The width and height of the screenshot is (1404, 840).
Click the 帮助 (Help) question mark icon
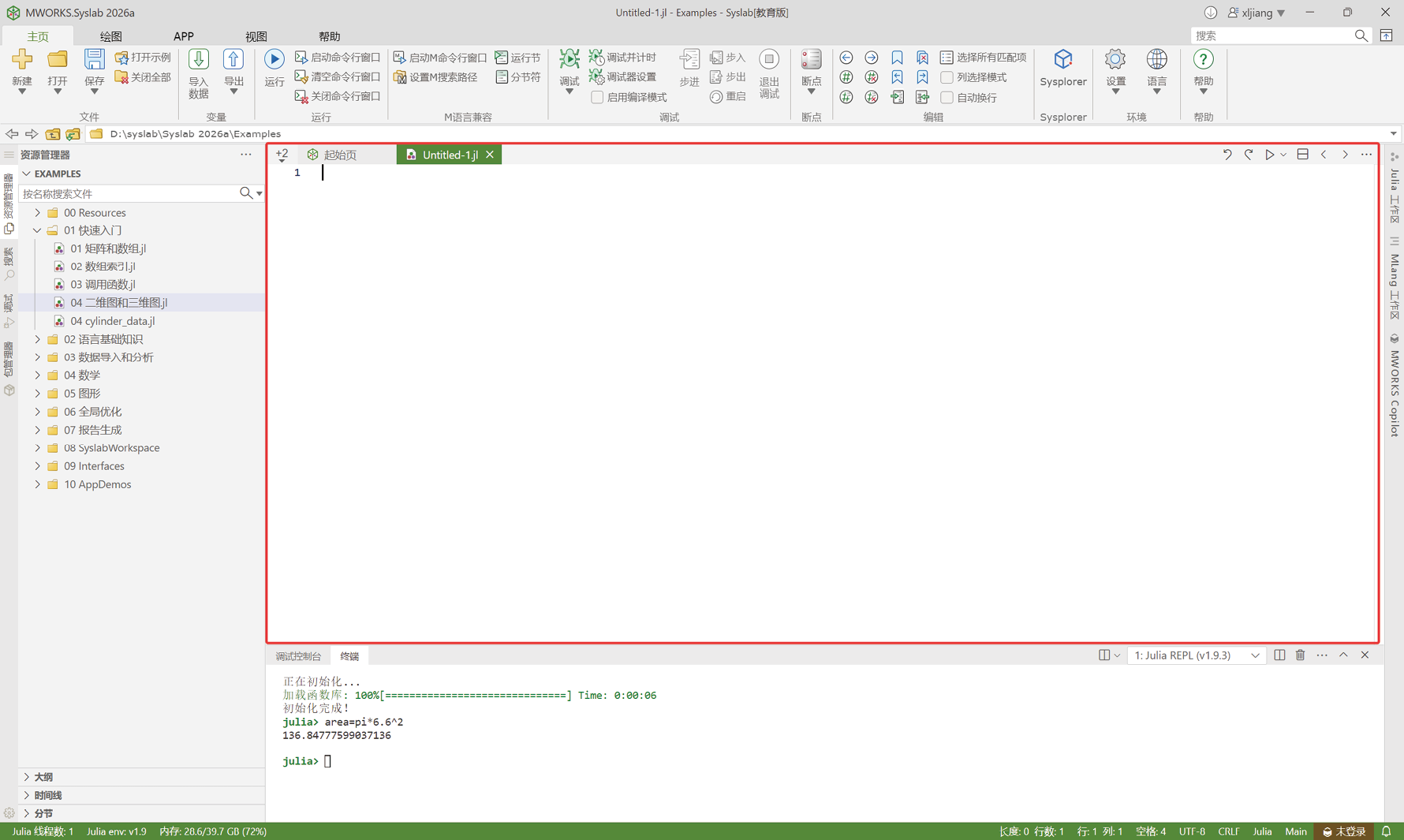click(1203, 59)
